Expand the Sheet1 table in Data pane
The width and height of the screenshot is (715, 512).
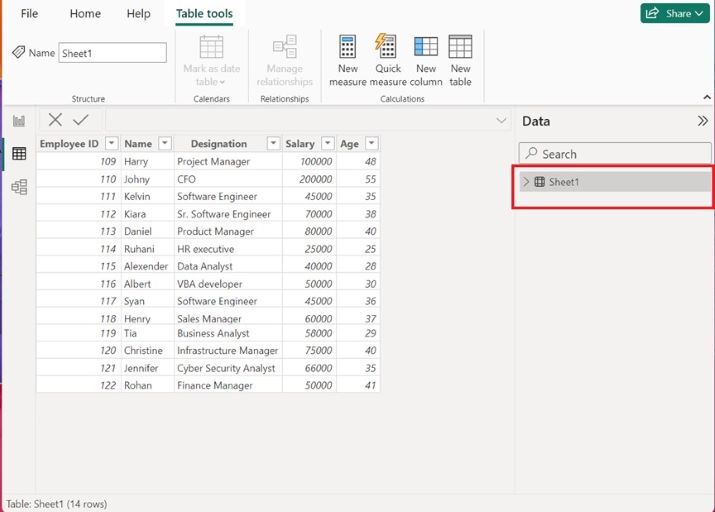(526, 182)
